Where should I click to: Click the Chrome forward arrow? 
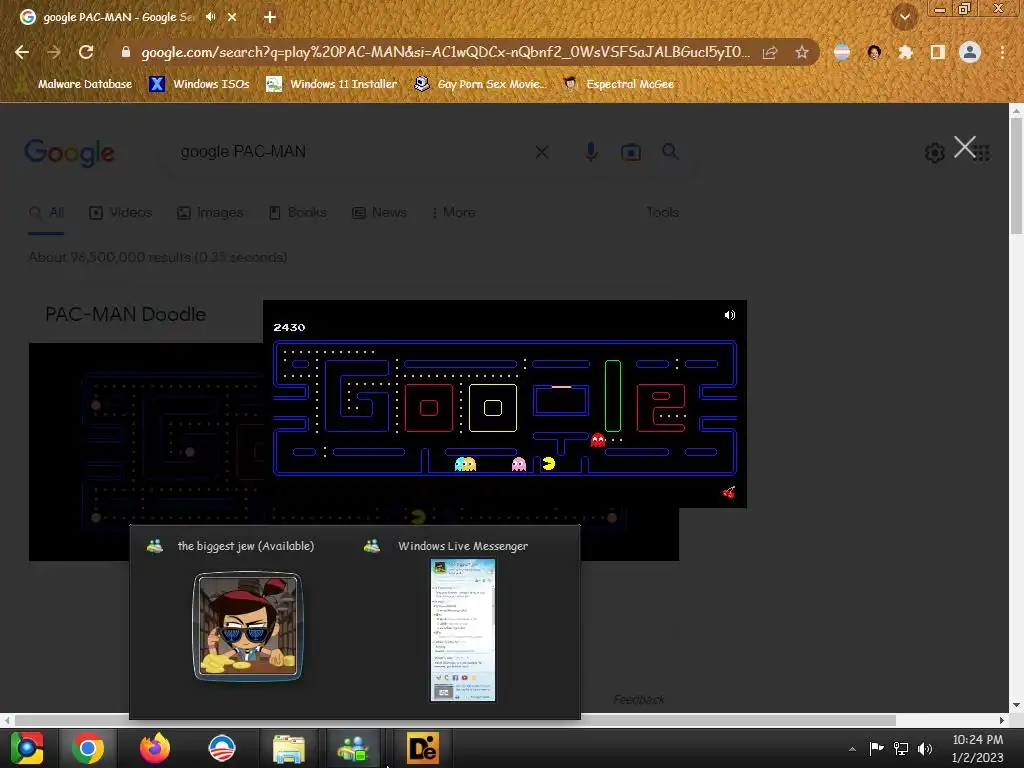[x=54, y=52]
